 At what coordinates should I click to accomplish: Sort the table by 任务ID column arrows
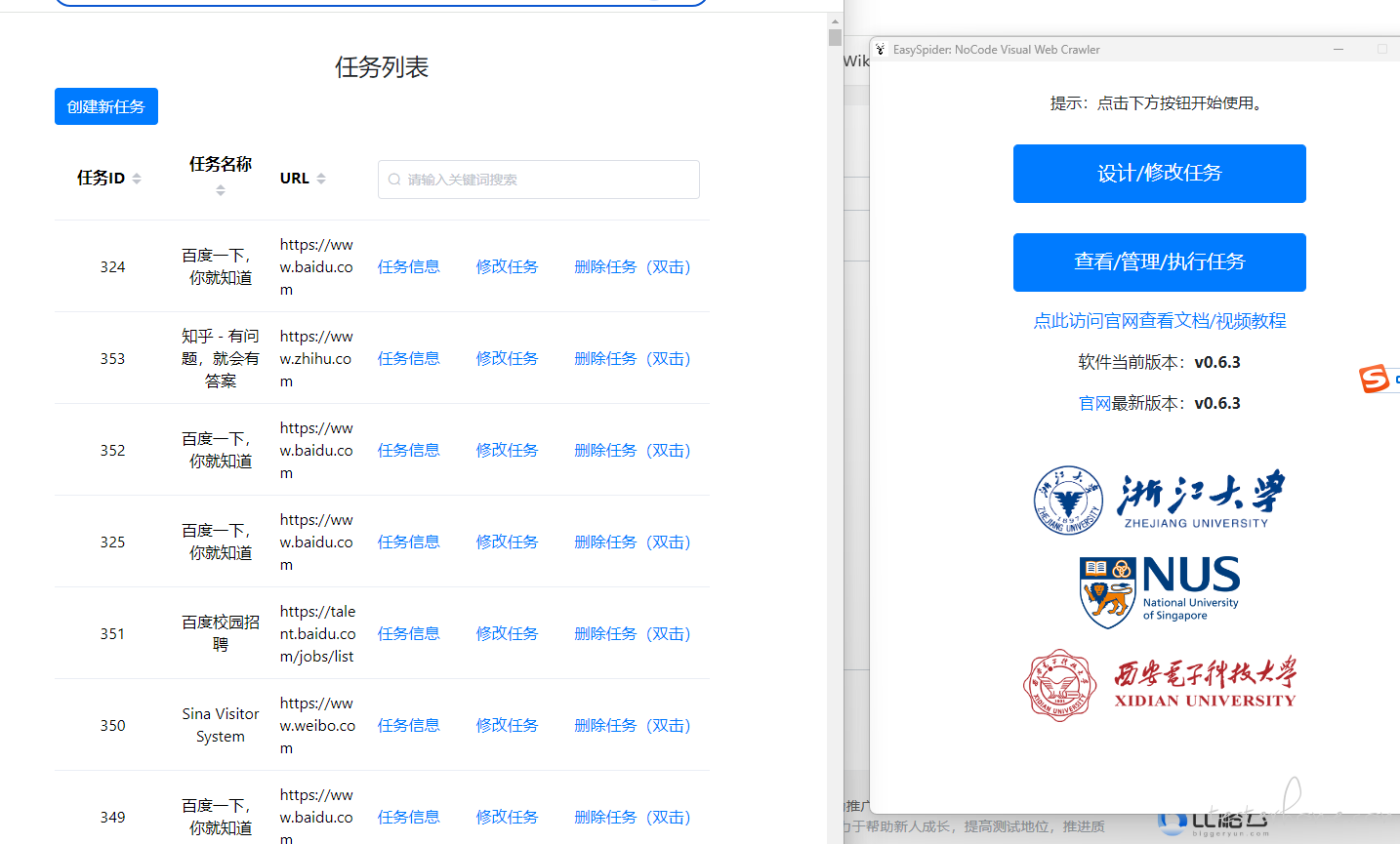pos(137,179)
